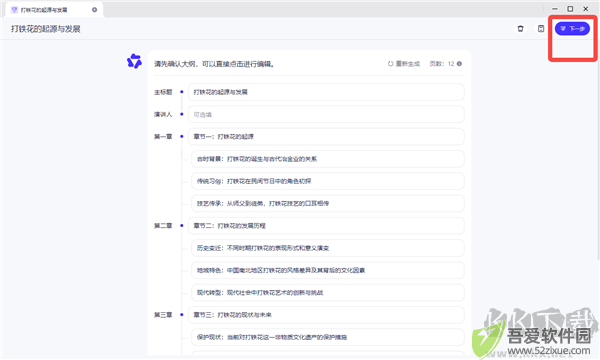The height and width of the screenshot is (360, 600).
Task: Edit the 古时背景 outline item
Action: click(x=328, y=159)
